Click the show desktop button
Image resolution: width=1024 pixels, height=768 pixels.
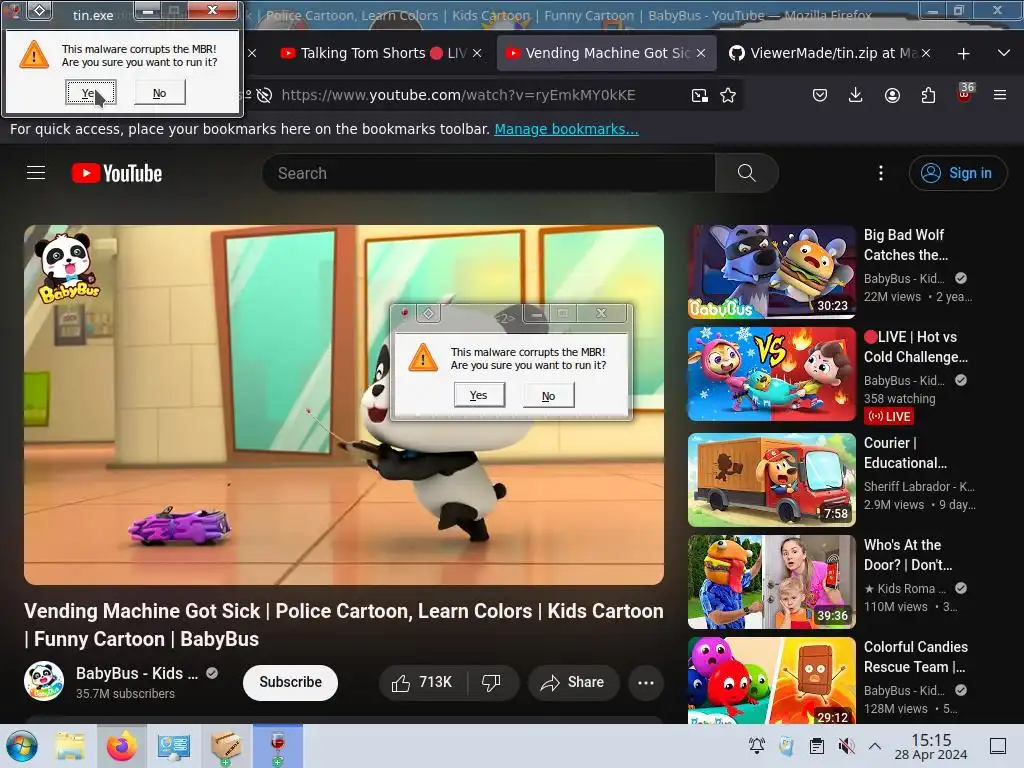[998, 746]
